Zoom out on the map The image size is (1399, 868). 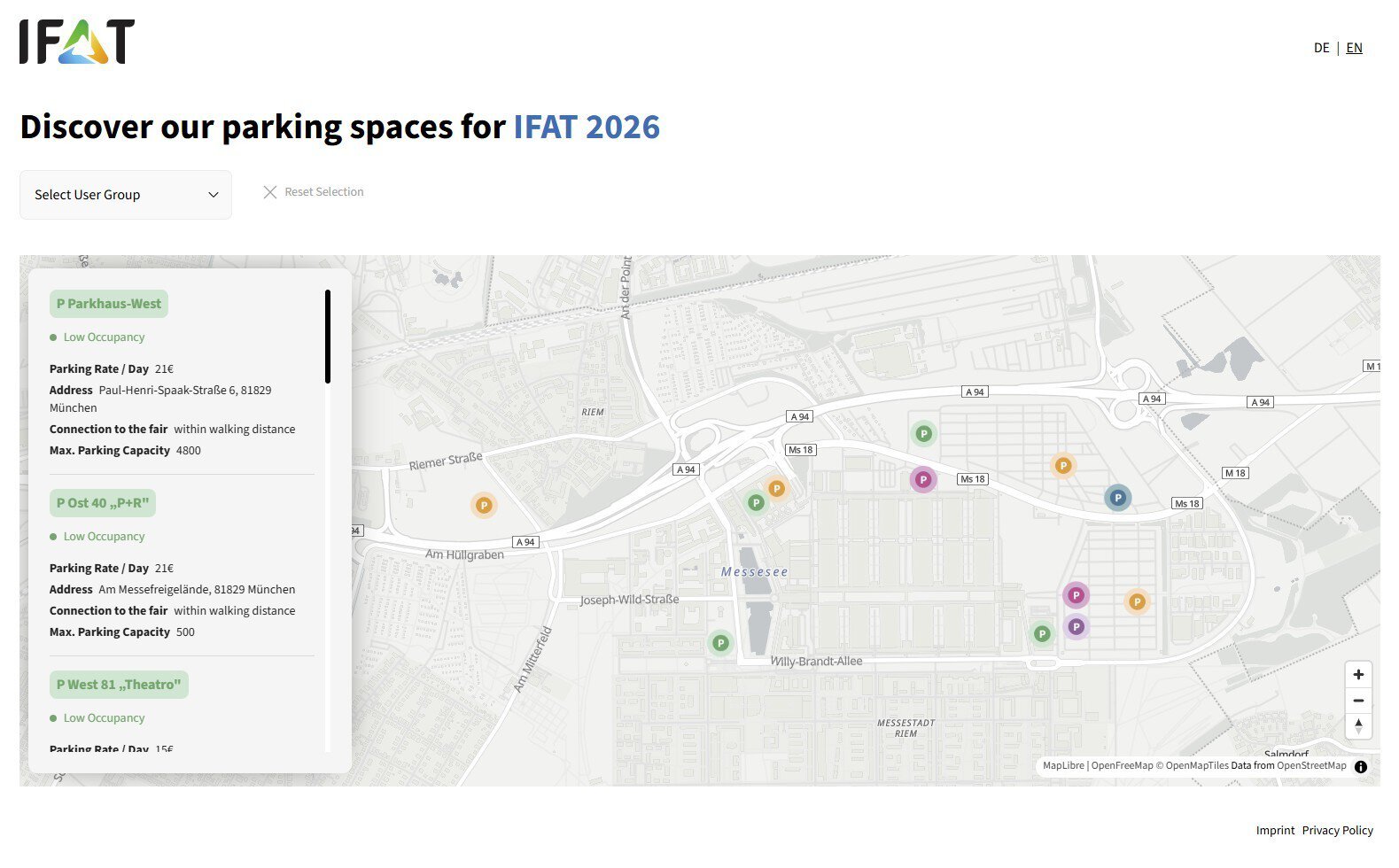coord(1358,701)
